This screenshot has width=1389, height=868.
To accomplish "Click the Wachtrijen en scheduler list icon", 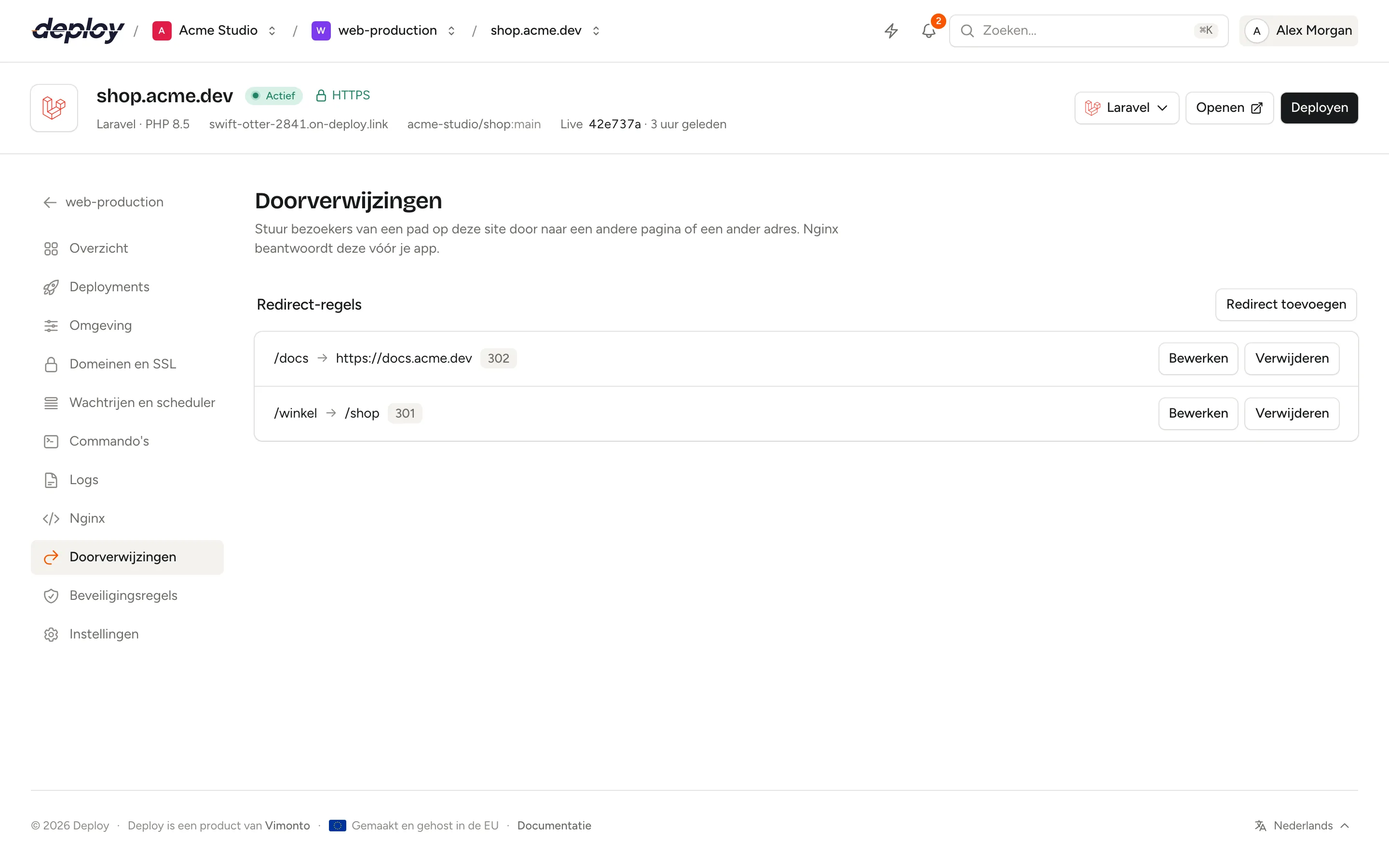I will [51, 403].
